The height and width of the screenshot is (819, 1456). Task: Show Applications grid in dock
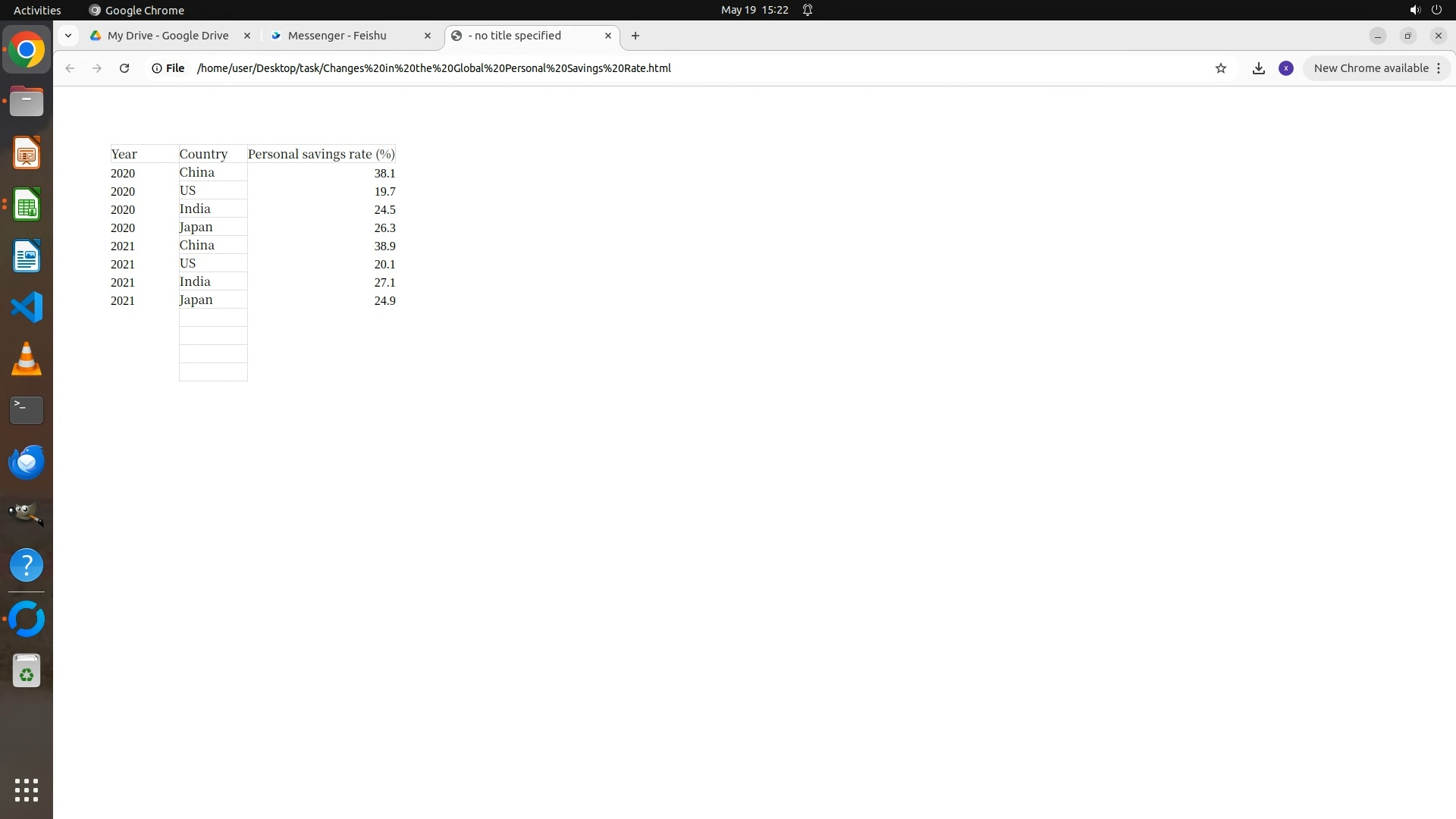click(x=27, y=789)
